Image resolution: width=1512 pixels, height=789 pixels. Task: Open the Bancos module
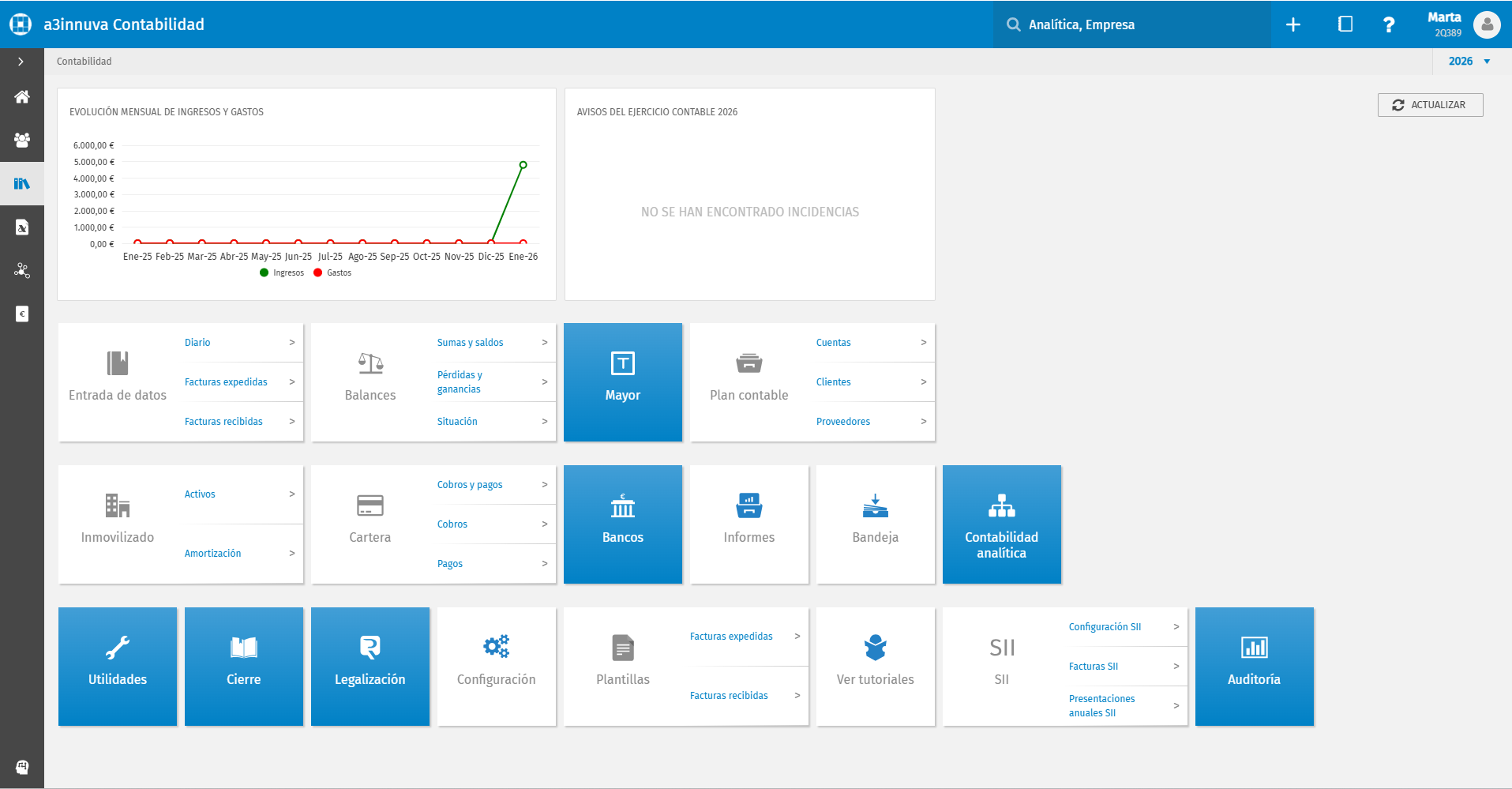coord(622,524)
